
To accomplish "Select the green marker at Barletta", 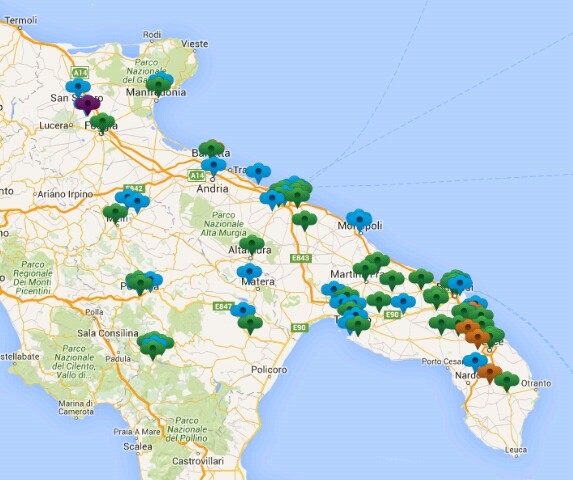I will click(x=212, y=149).
